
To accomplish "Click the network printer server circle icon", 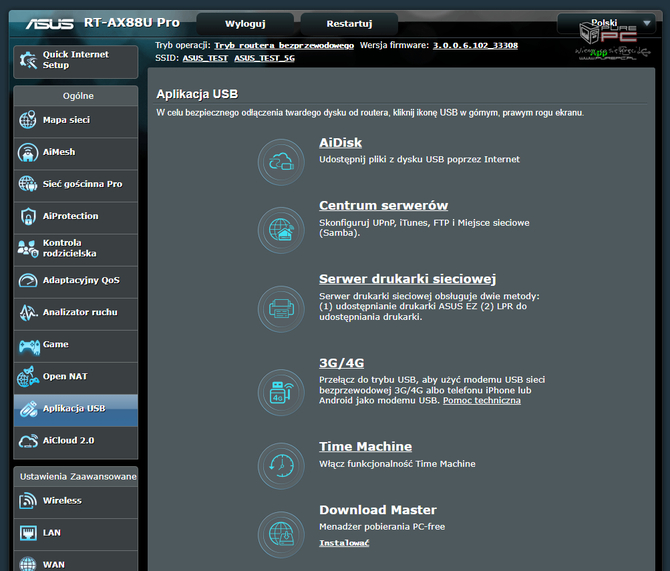I will coord(281,309).
